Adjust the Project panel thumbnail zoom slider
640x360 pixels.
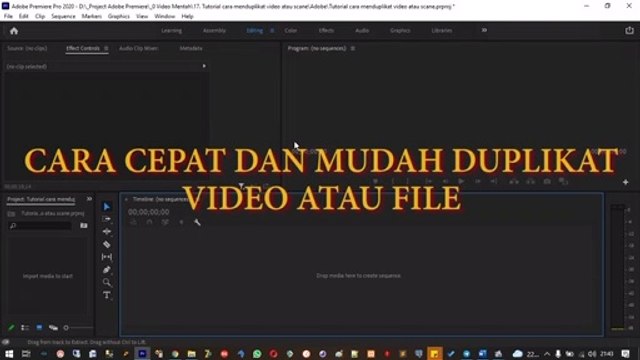pyautogui.click(x=78, y=327)
